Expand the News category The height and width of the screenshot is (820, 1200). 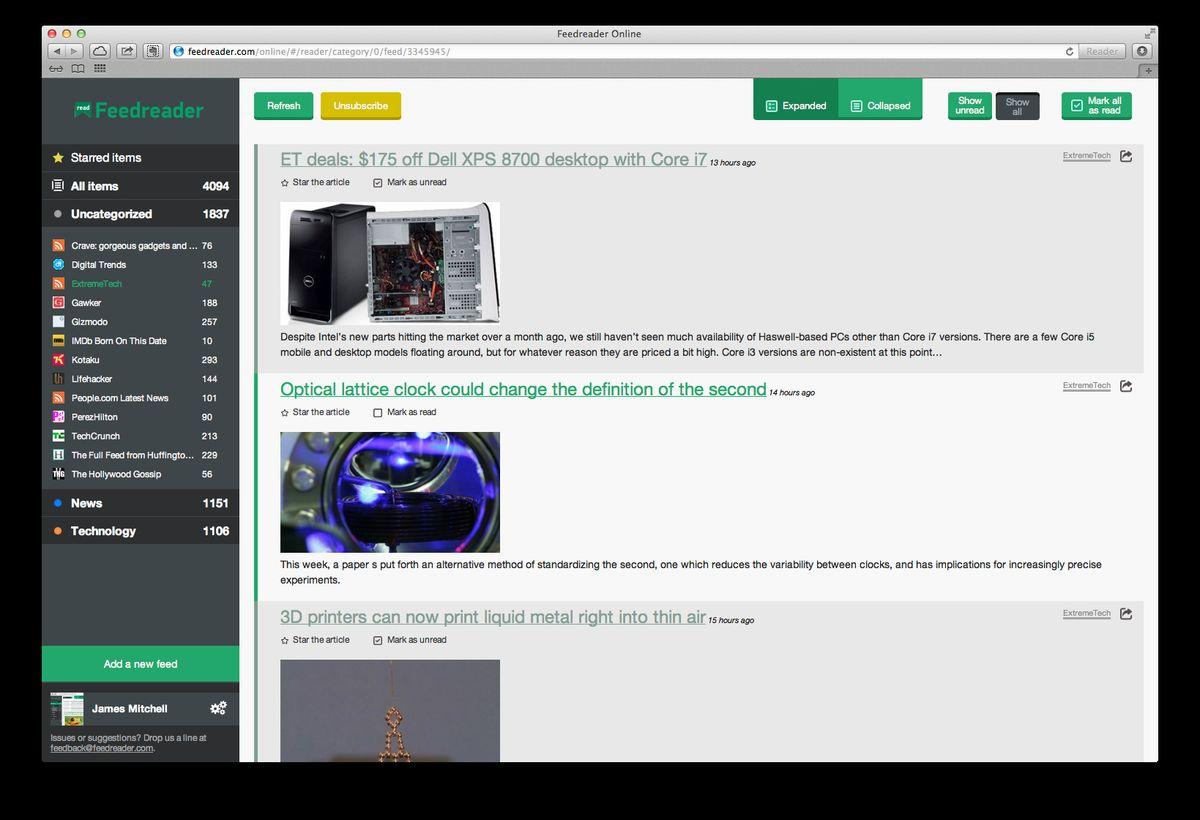point(140,503)
